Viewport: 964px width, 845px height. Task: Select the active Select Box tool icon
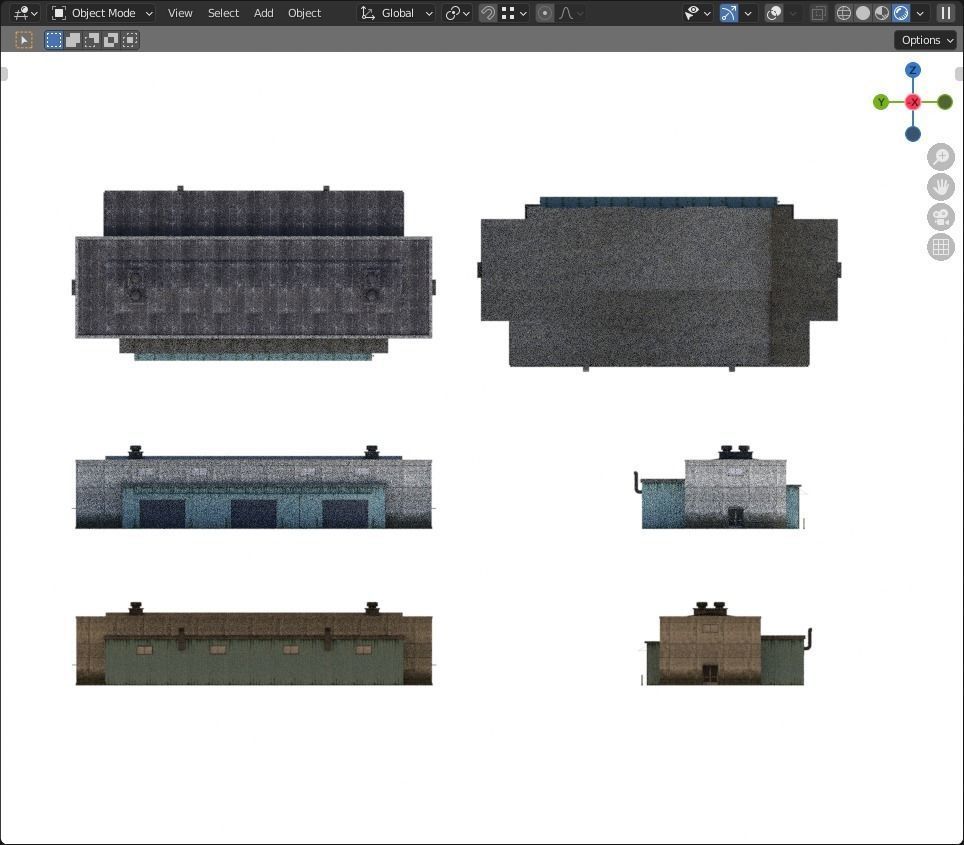pyautogui.click(x=24, y=41)
